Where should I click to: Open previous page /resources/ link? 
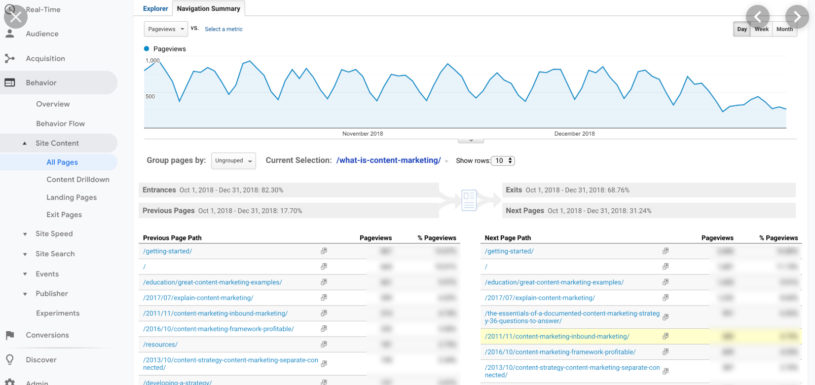(160, 344)
